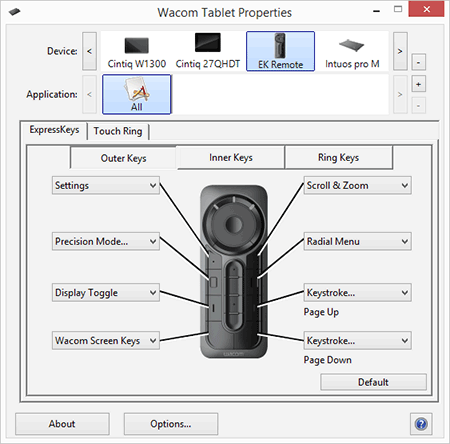The image size is (450, 444).
Task: Open the Precision Mode dropdown
Action: tap(106, 241)
